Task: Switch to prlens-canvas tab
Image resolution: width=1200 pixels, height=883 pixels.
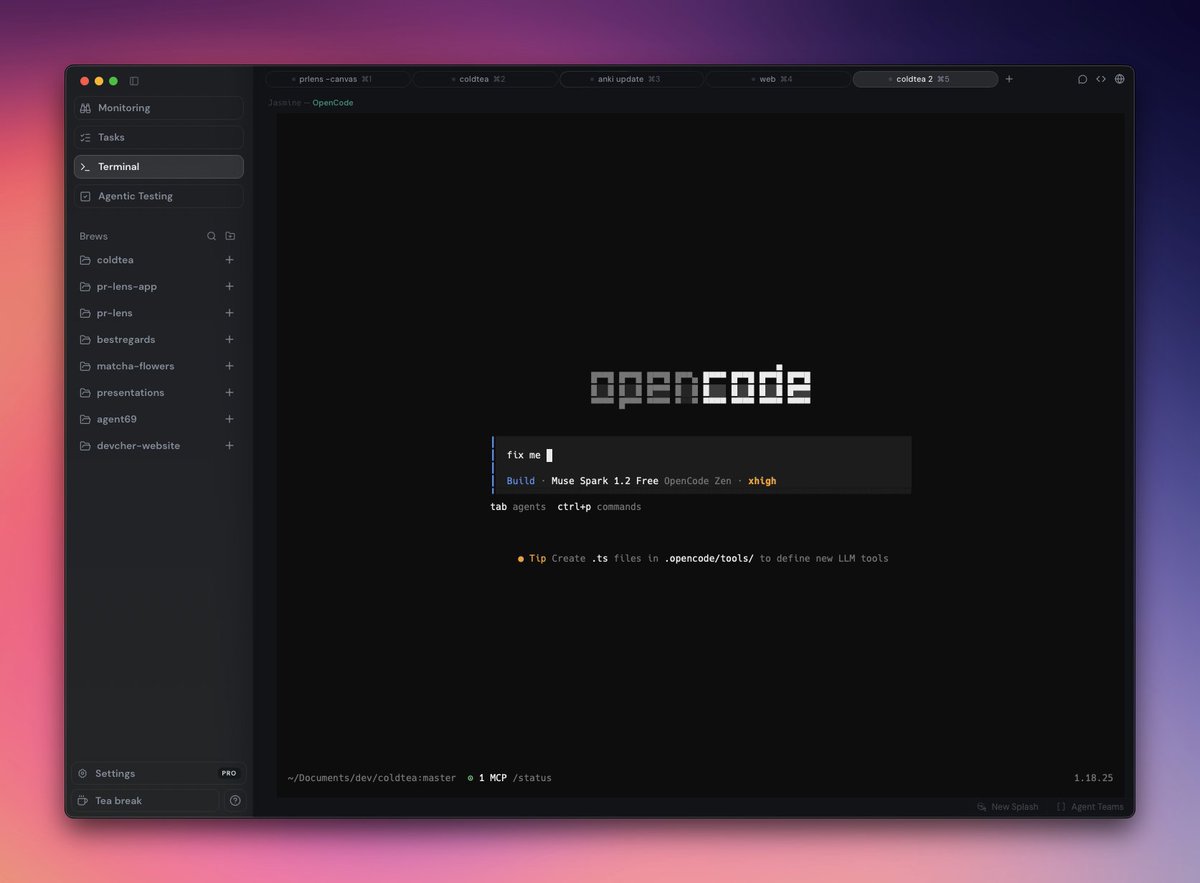Action: coord(338,79)
